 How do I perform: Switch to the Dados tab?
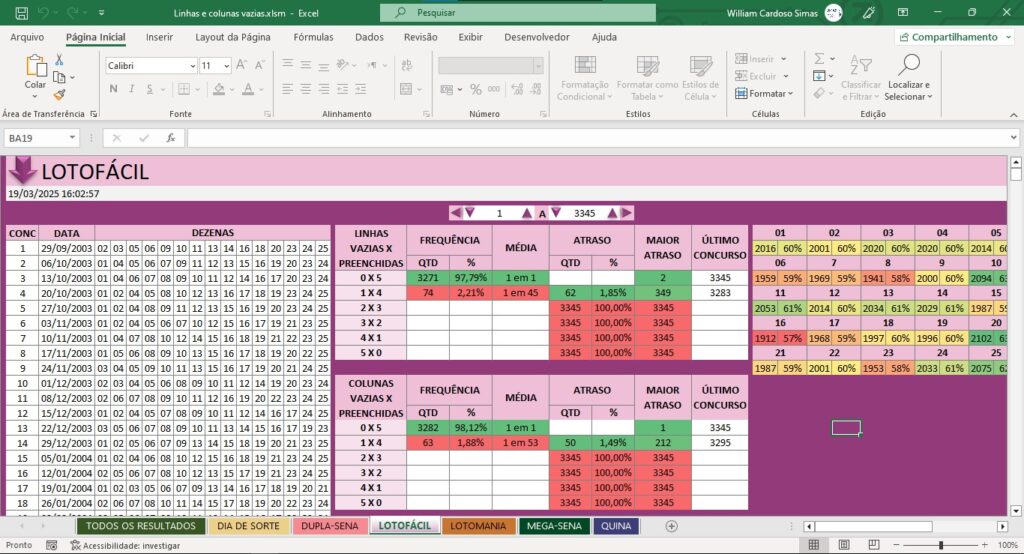tap(370, 37)
